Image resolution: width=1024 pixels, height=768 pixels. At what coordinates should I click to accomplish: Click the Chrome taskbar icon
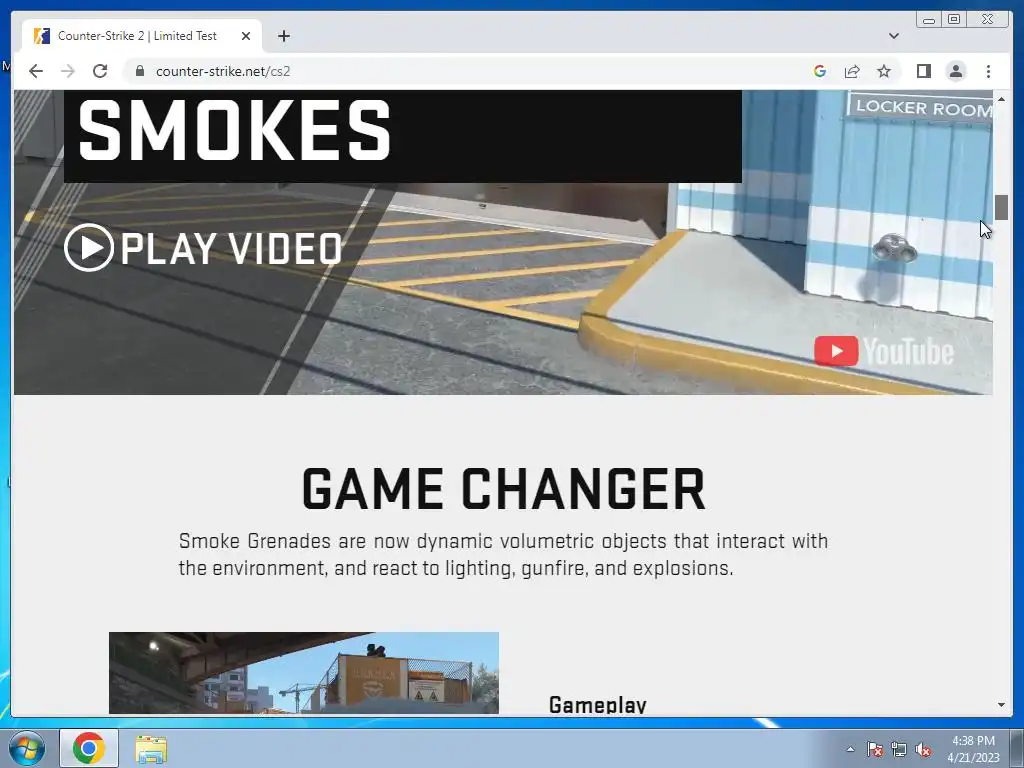point(89,748)
